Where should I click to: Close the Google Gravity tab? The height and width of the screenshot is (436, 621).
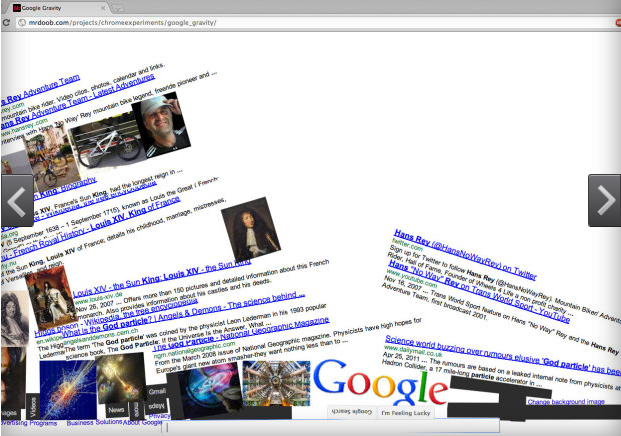pos(103,8)
